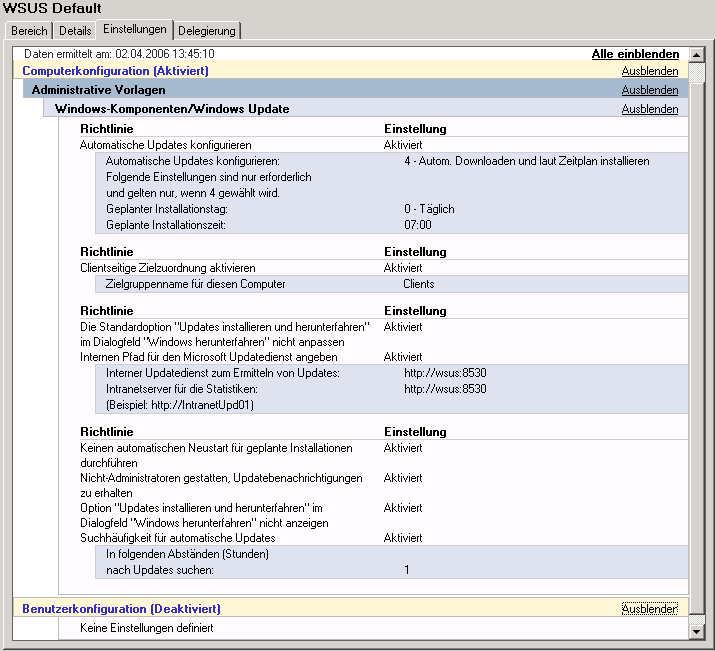Click the Daten ermittelt am timestamp
Viewport: 716px width, 651px height.
coord(119,54)
